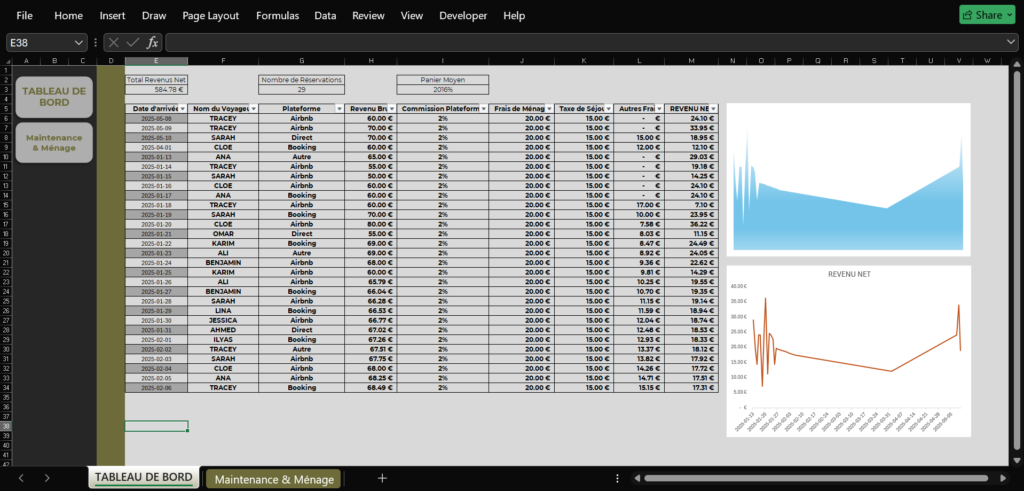The image size is (1024, 491).
Task: Click the Maintenance & Ménage sidebar button
Action: point(54,142)
